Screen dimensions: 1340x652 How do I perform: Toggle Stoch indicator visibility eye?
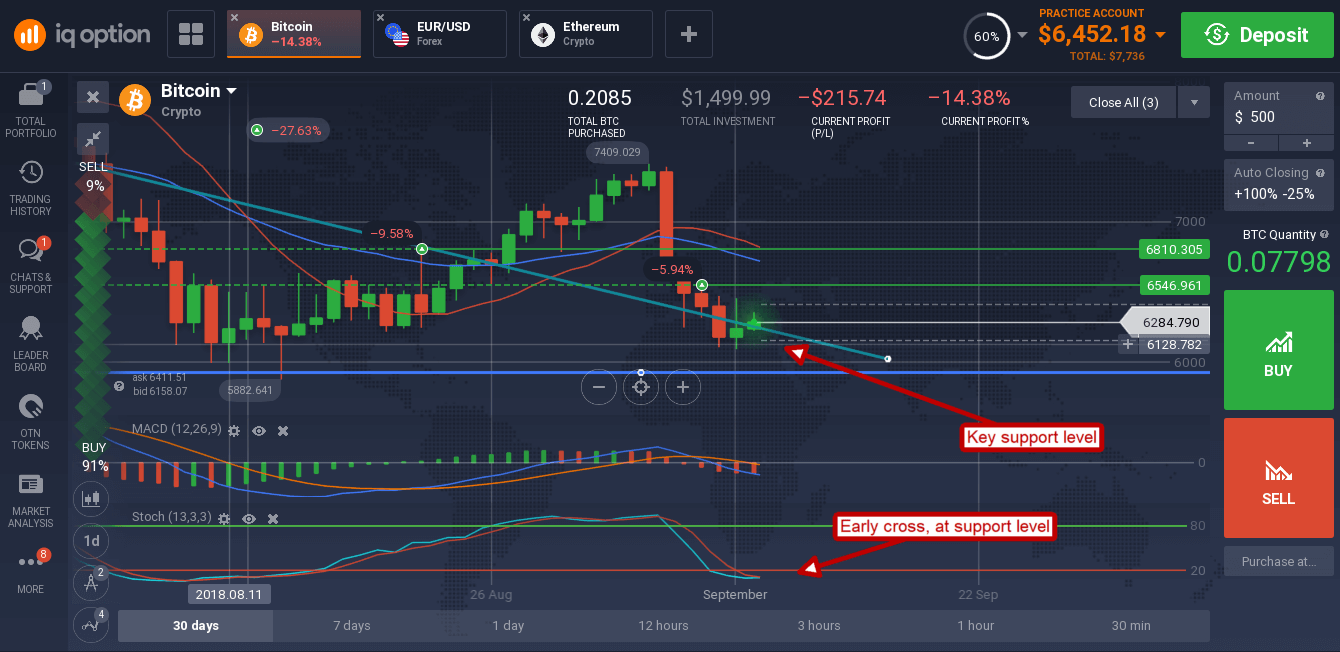248,518
